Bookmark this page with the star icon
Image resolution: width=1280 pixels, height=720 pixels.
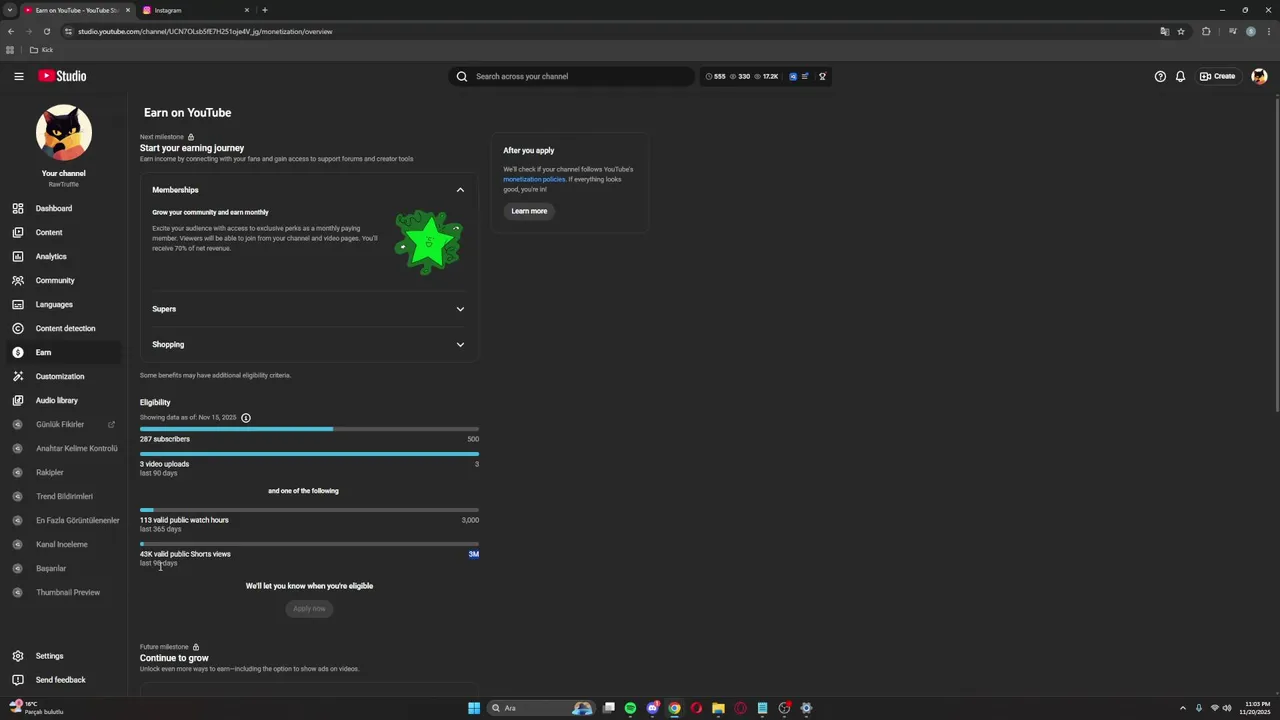click(1181, 31)
